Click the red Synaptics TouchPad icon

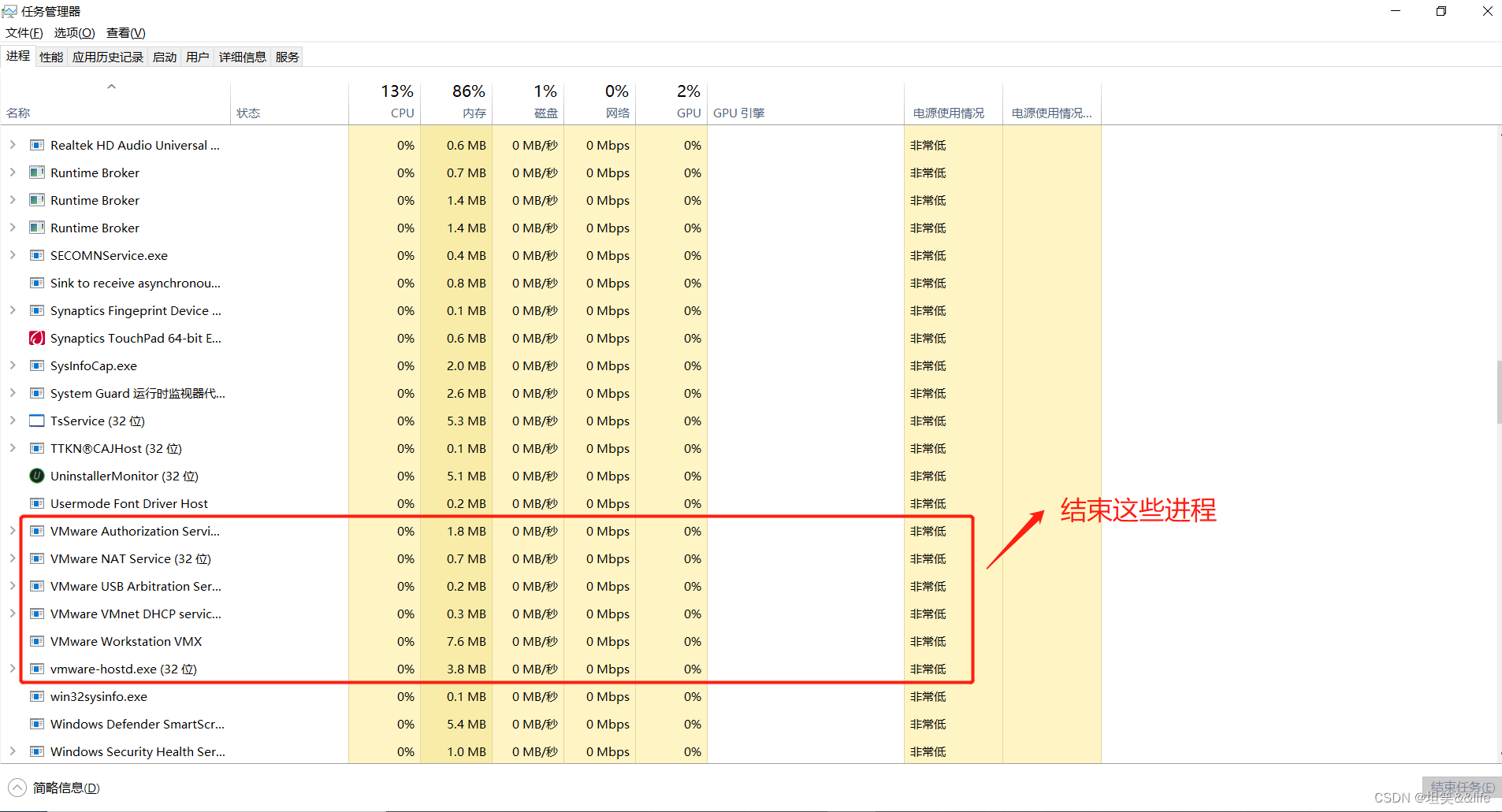coord(36,338)
